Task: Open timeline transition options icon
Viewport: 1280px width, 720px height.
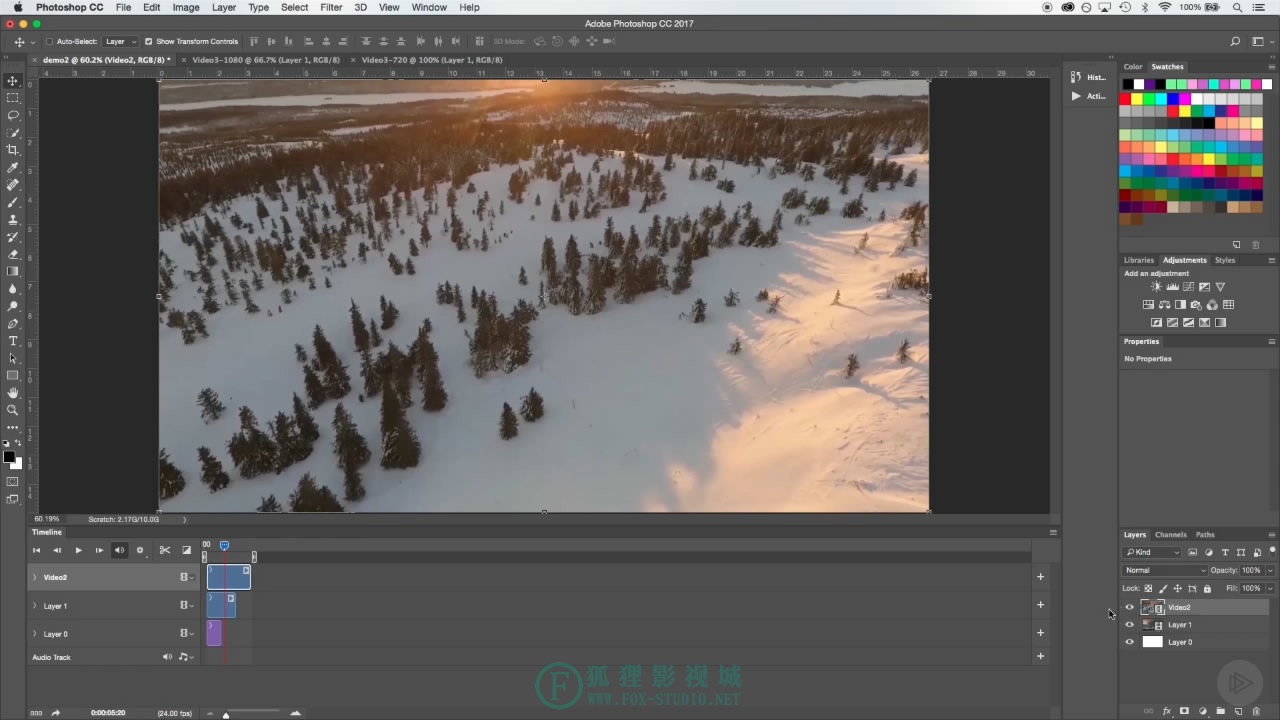Action: [x=186, y=550]
